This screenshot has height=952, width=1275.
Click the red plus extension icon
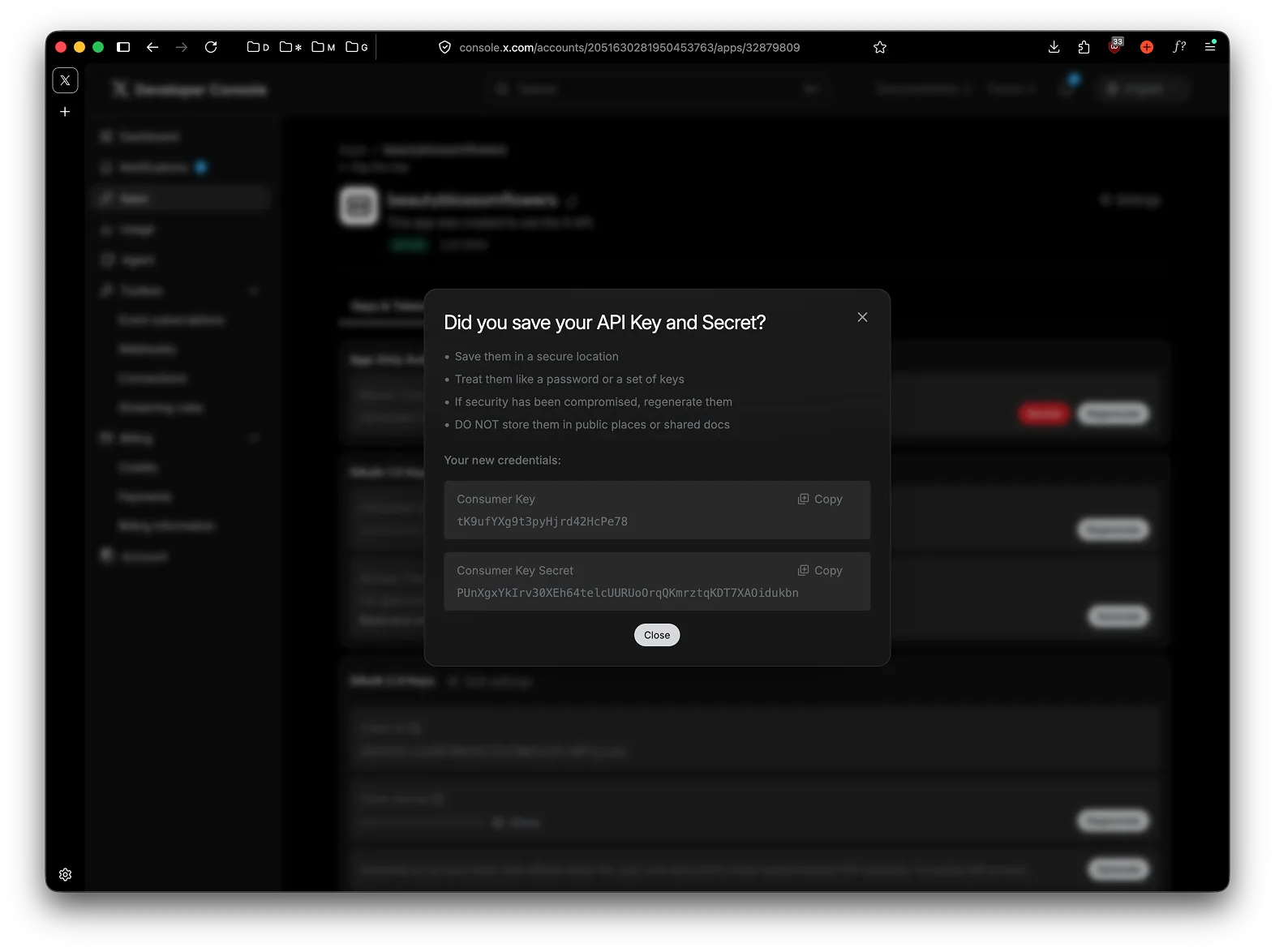pyautogui.click(x=1147, y=47)
